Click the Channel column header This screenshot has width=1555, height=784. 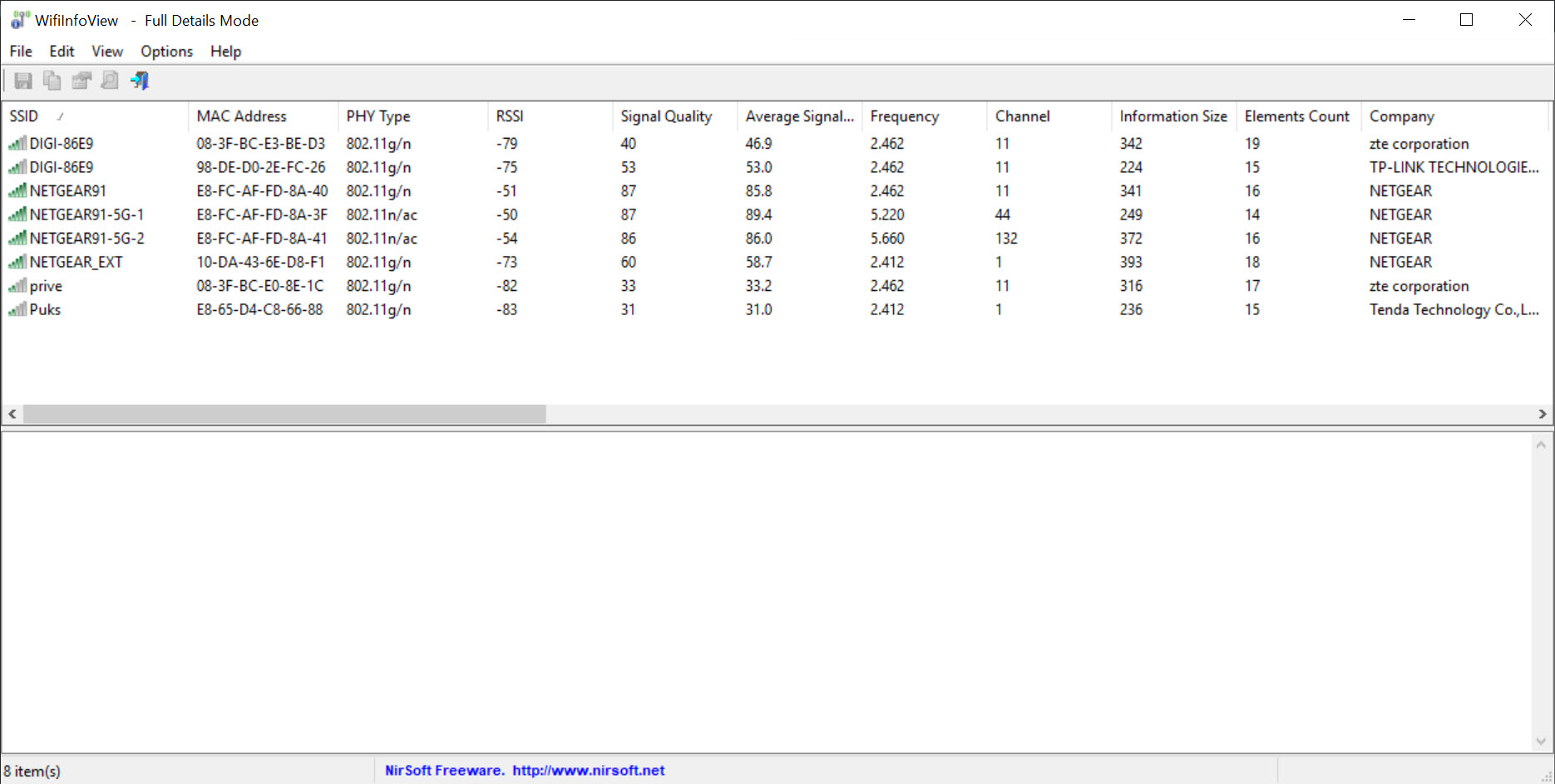[1022, 116]
